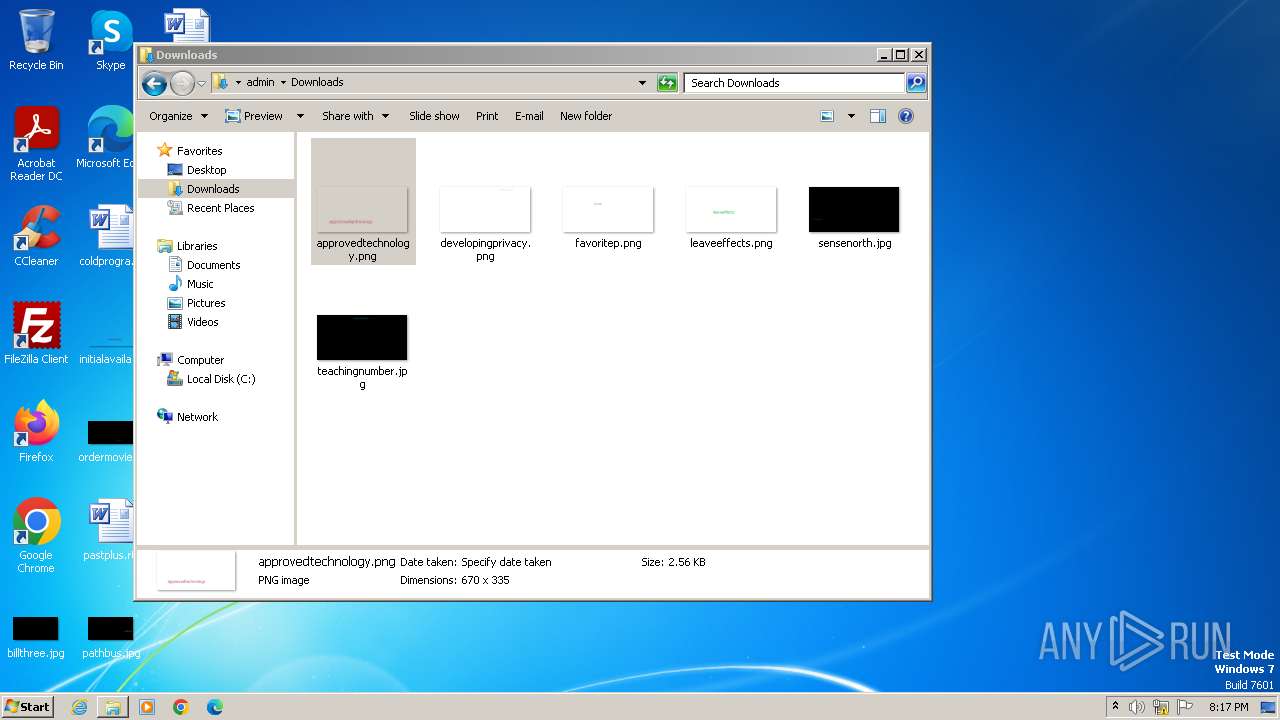Click the Google Chrome desktop icon

pyautogui.click(x=36, y=536)
